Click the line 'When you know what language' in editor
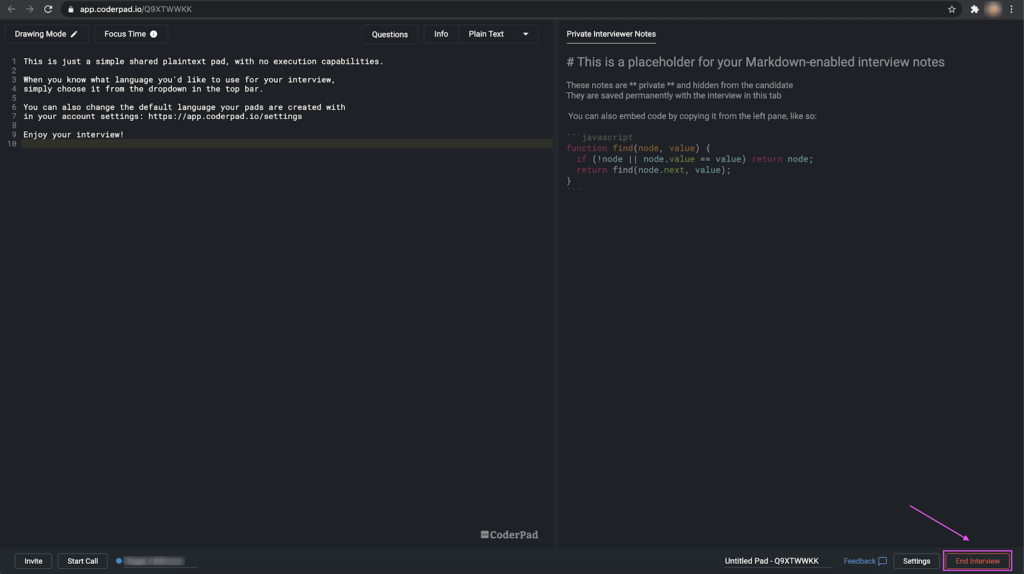The image size is (1024, 574). pyautogui.click(x=179, y=80)
